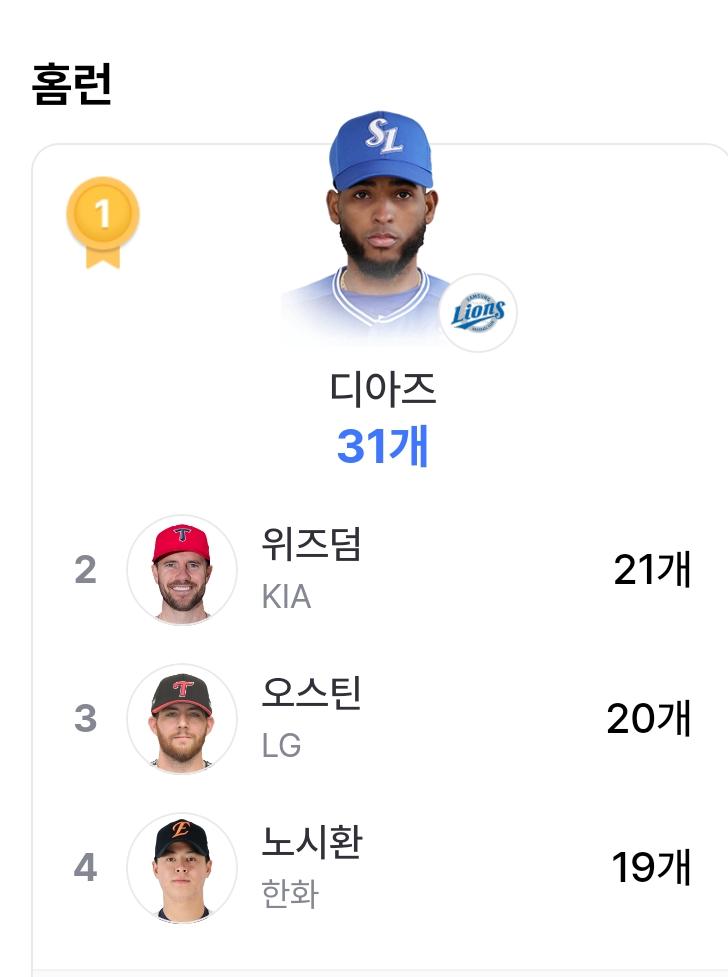
Task: Tap the blue 31개 home run count
Action: click(x=382, y=446)
